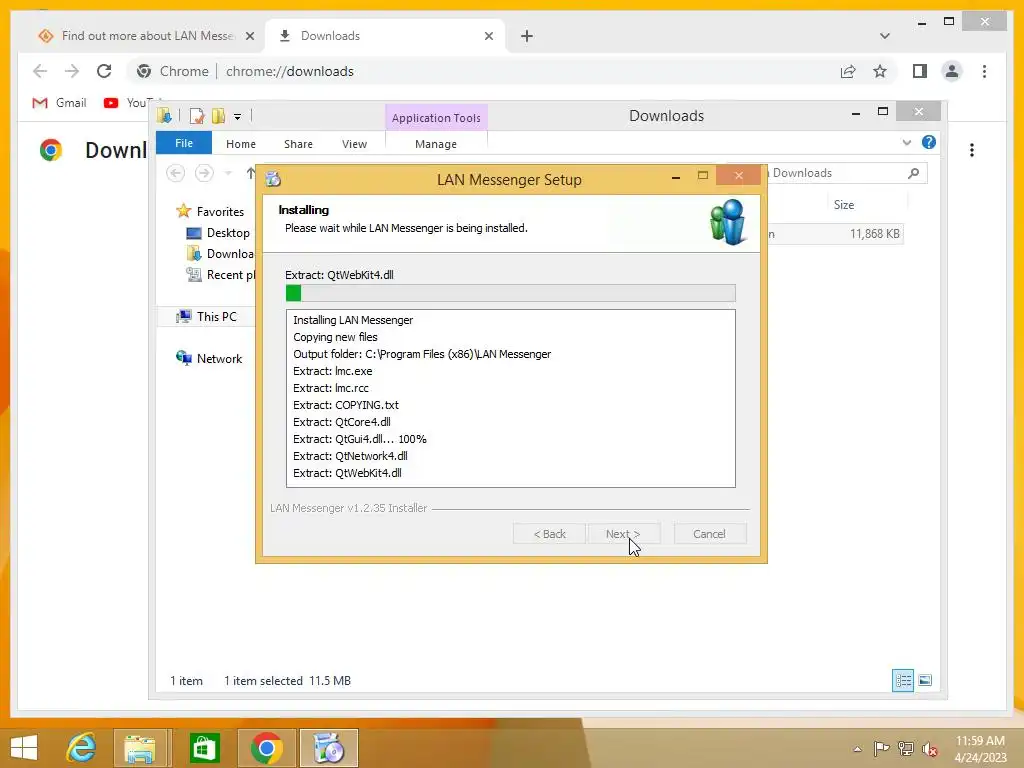Open the View ribbon tab in Explorer
The width and height of the screenshot is (1024, 768).
pyautogui.click(x=354, y=144)
